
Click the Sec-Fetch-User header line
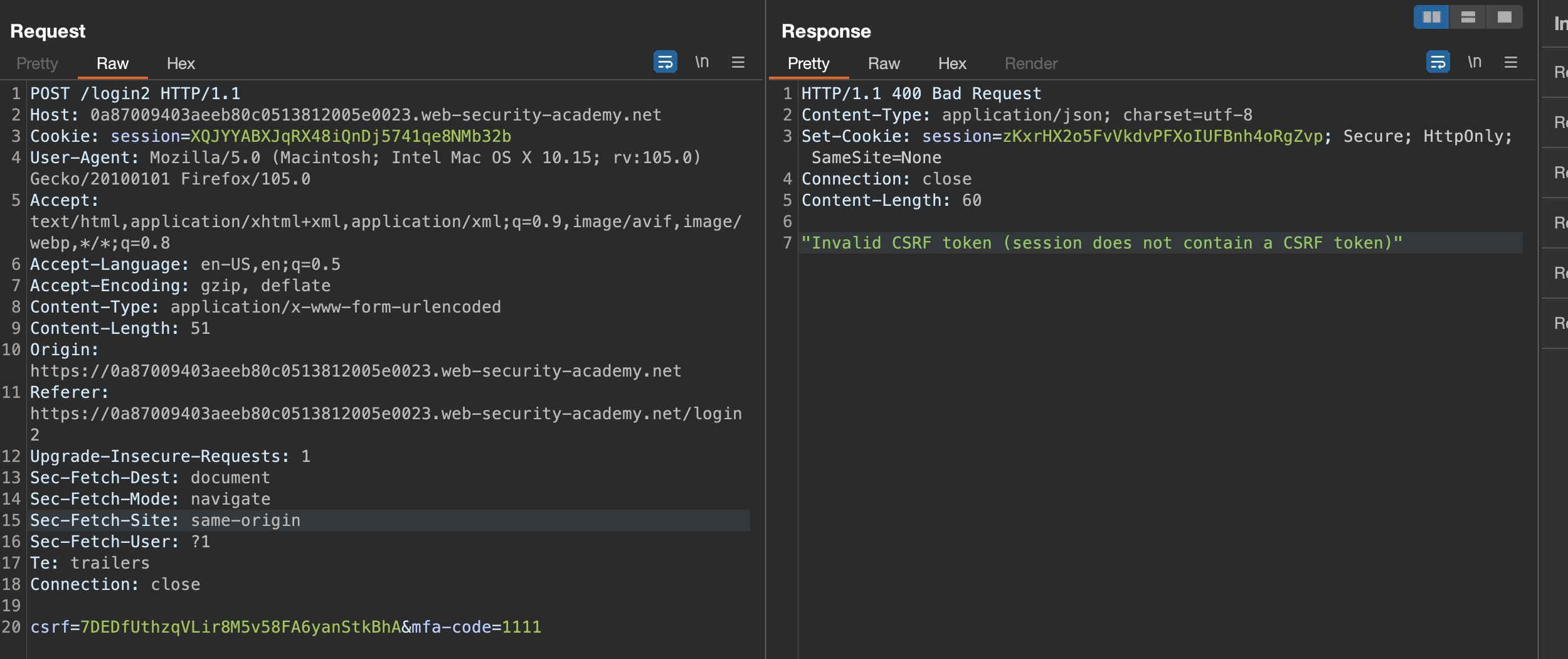120,542
